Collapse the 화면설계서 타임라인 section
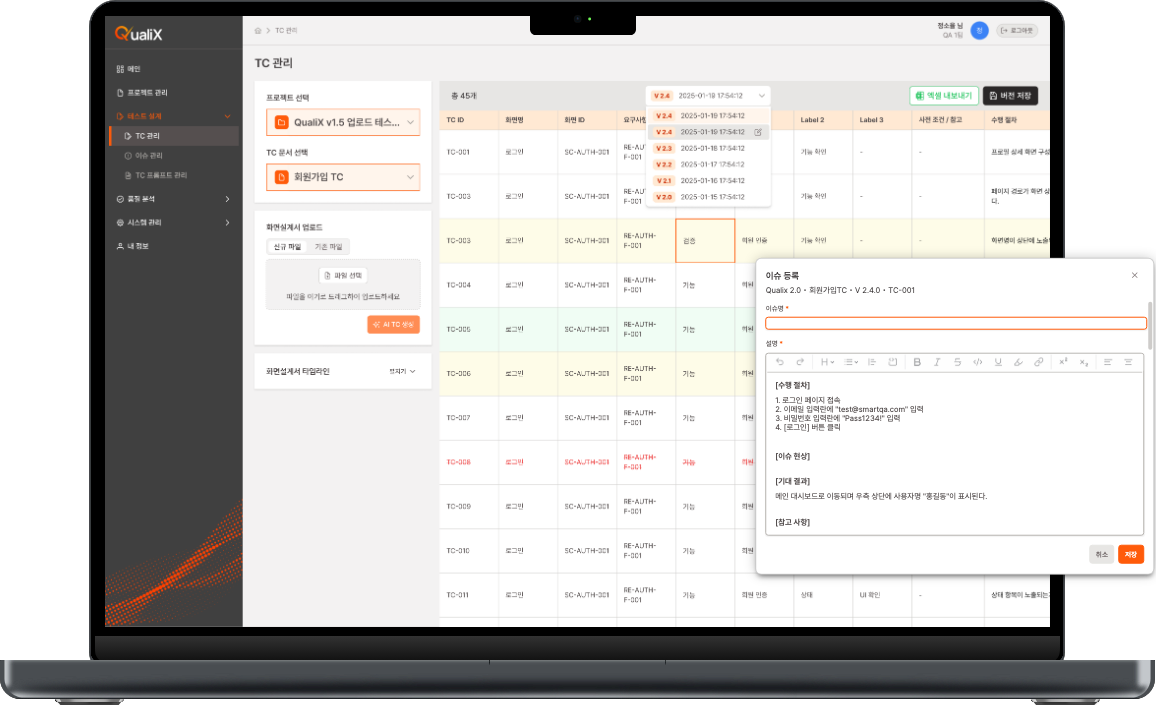 tap(403, 371)
